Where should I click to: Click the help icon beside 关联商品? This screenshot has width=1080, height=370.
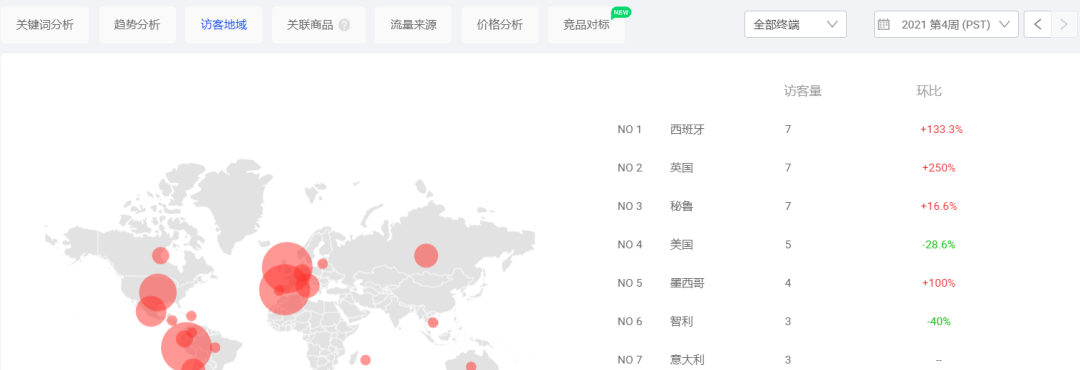[344, 25]
